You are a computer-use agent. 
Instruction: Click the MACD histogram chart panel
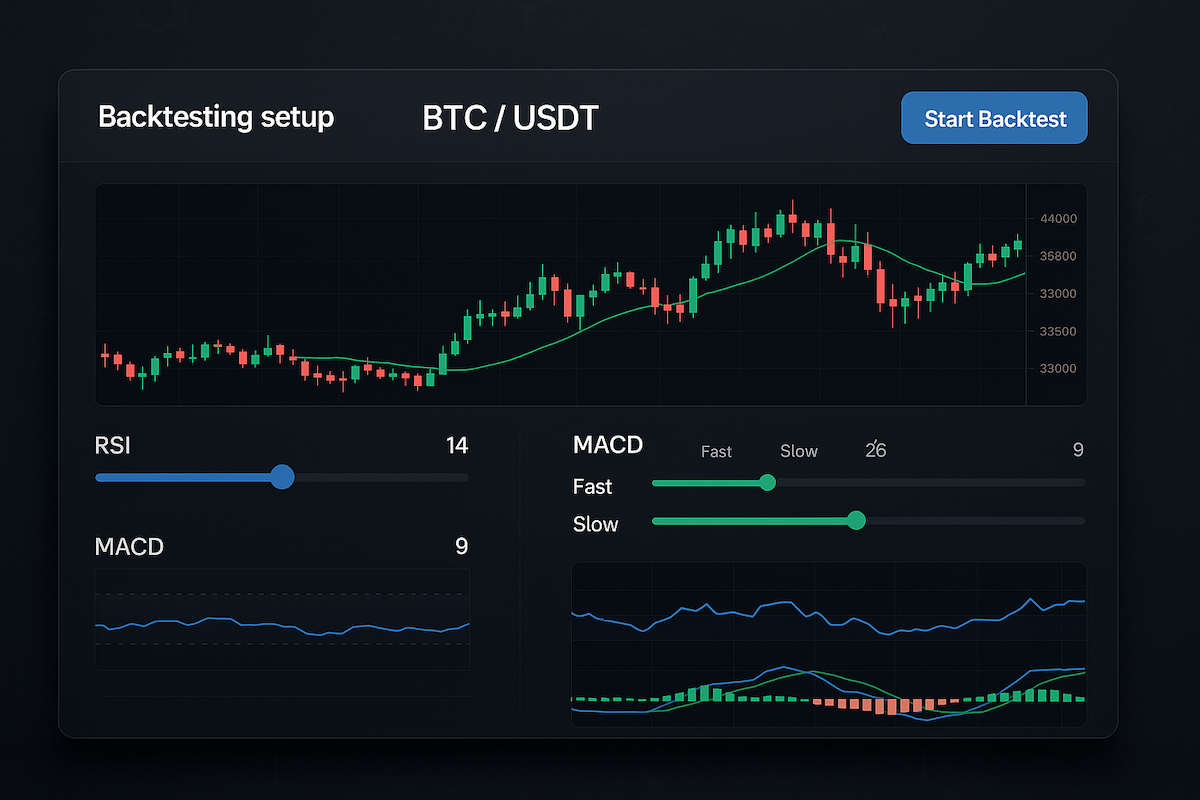tap(829, 644)
